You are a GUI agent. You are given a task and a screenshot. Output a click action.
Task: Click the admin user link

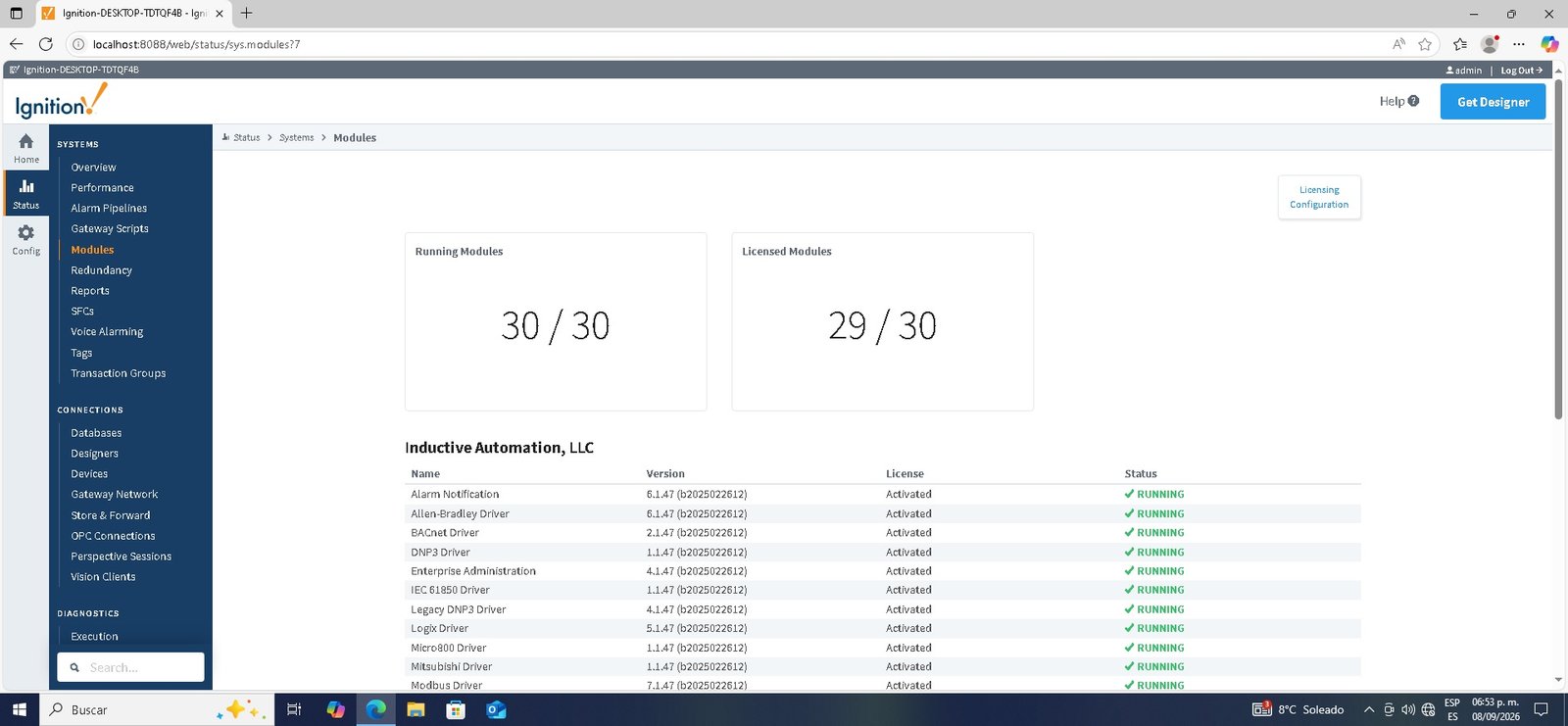(1464, 71)
